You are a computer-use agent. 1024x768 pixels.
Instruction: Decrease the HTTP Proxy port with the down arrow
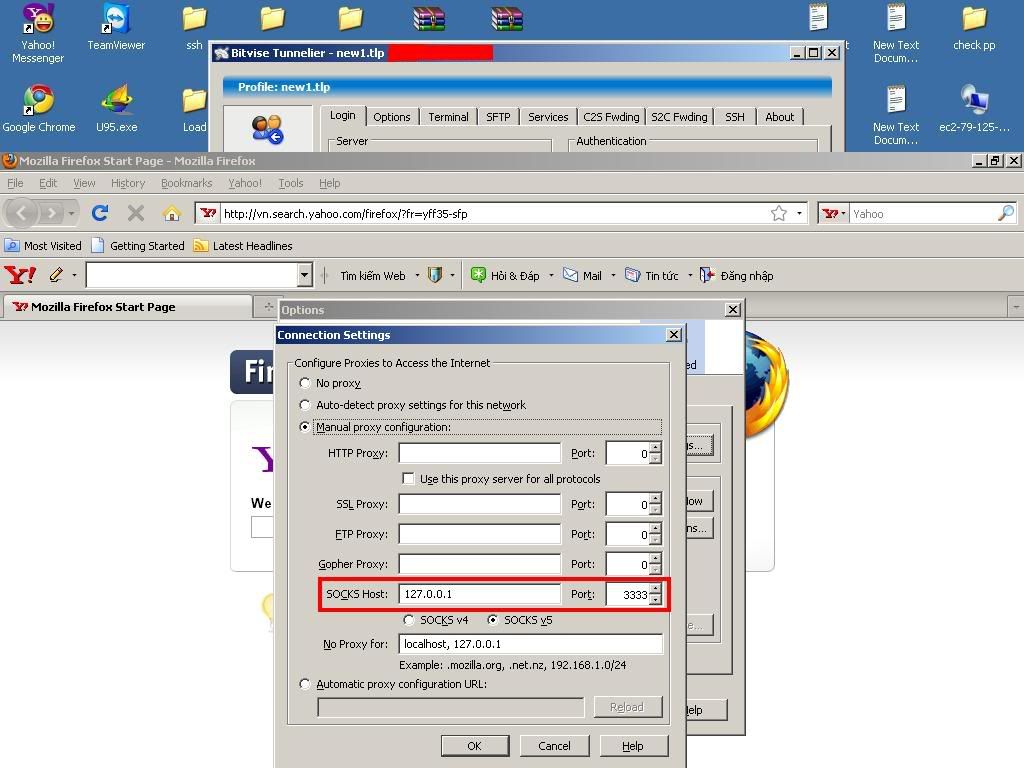tap(656, 458)
